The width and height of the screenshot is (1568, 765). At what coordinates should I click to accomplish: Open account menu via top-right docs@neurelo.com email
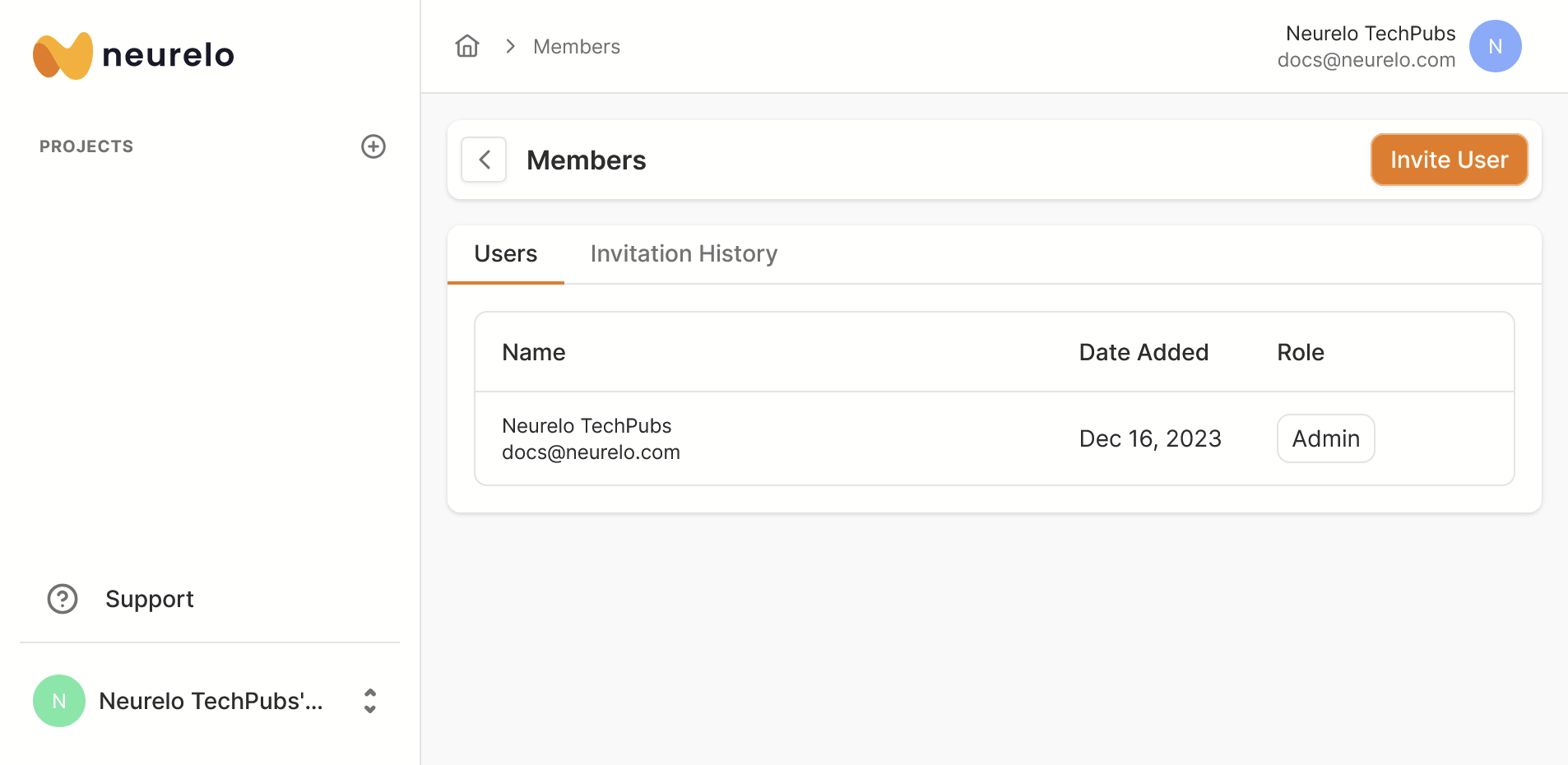1366,60
